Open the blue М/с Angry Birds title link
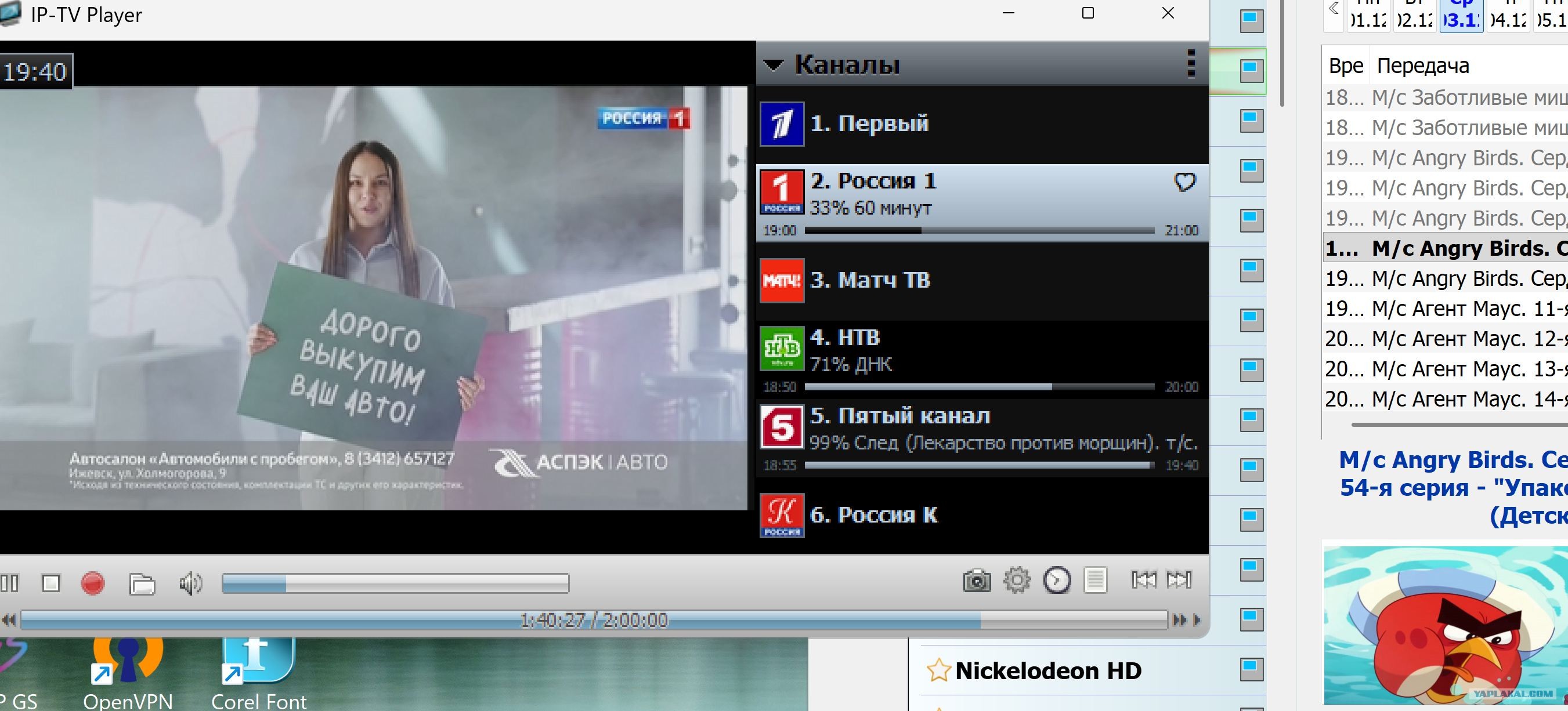Image resolution: width=1568 pixels, height=711 pixels. (x=1453, y=488)
